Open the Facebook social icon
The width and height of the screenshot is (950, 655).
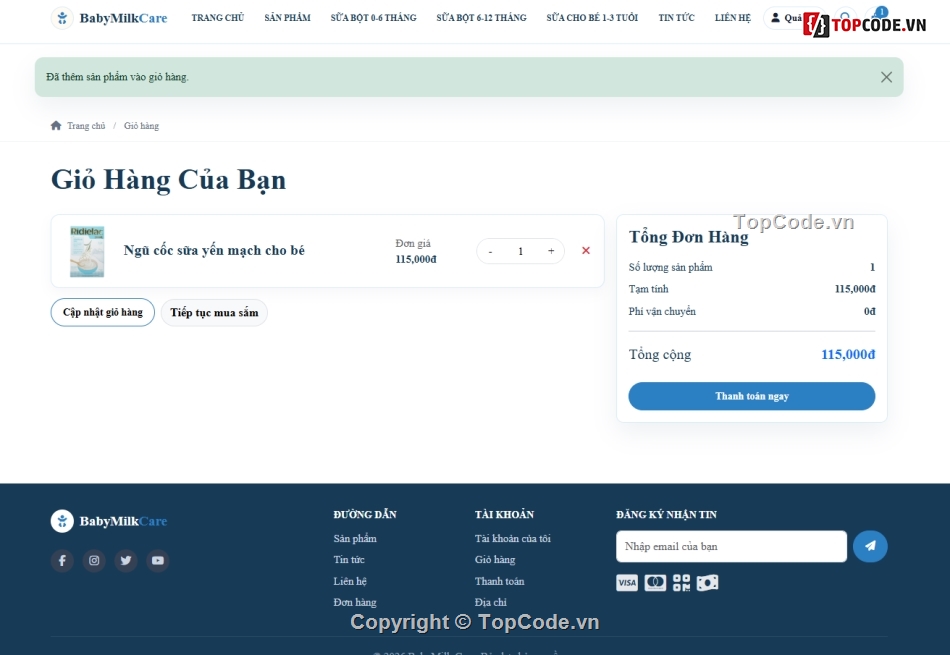(x=62, y=560)
